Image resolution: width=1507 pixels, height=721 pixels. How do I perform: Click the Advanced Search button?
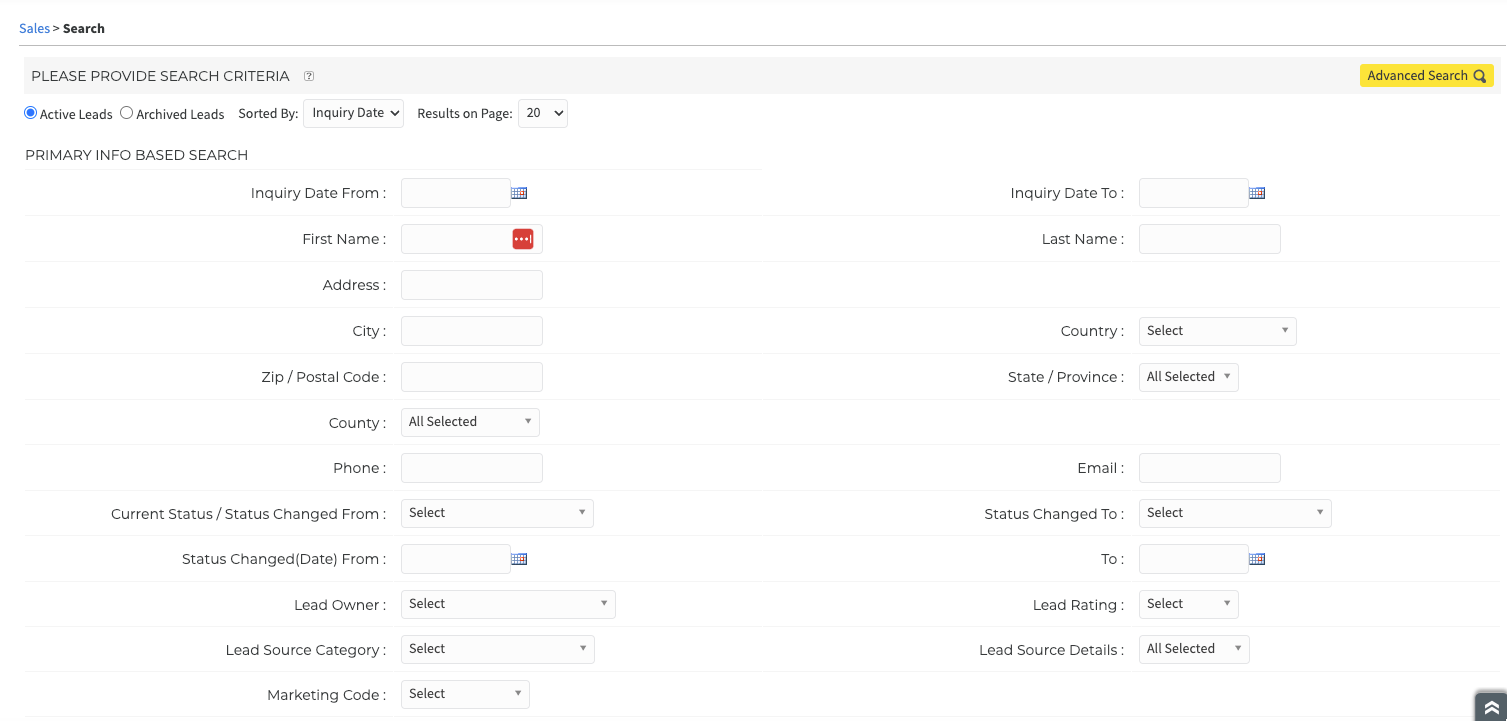[x=1426, y=76]
